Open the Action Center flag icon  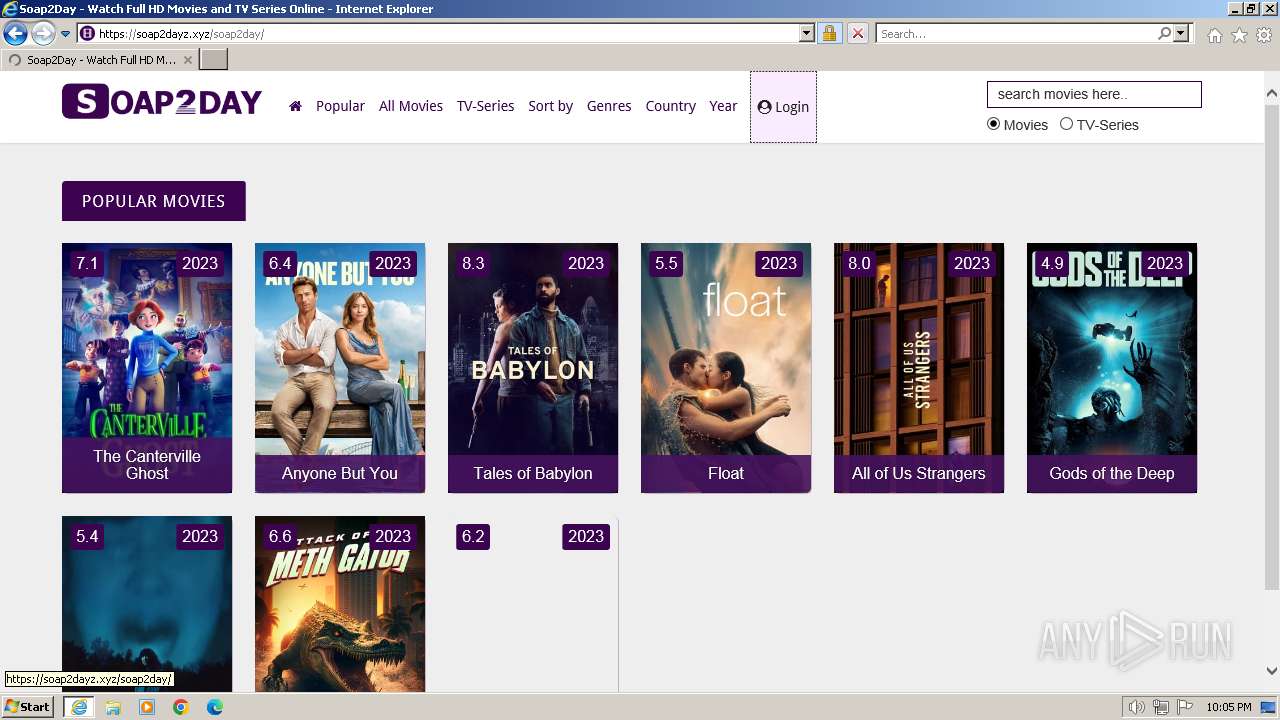point(1184,707)
